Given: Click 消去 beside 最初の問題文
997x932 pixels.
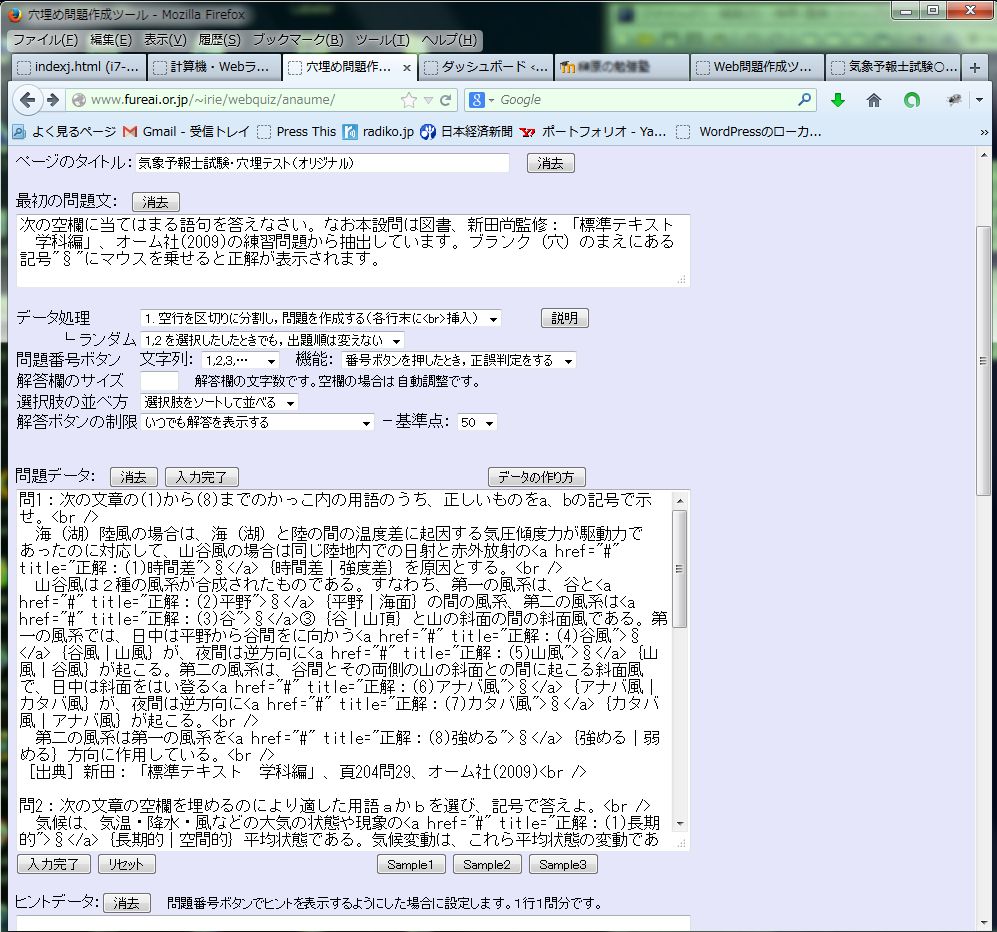Looking at the screenshot, I should point(156,202).
